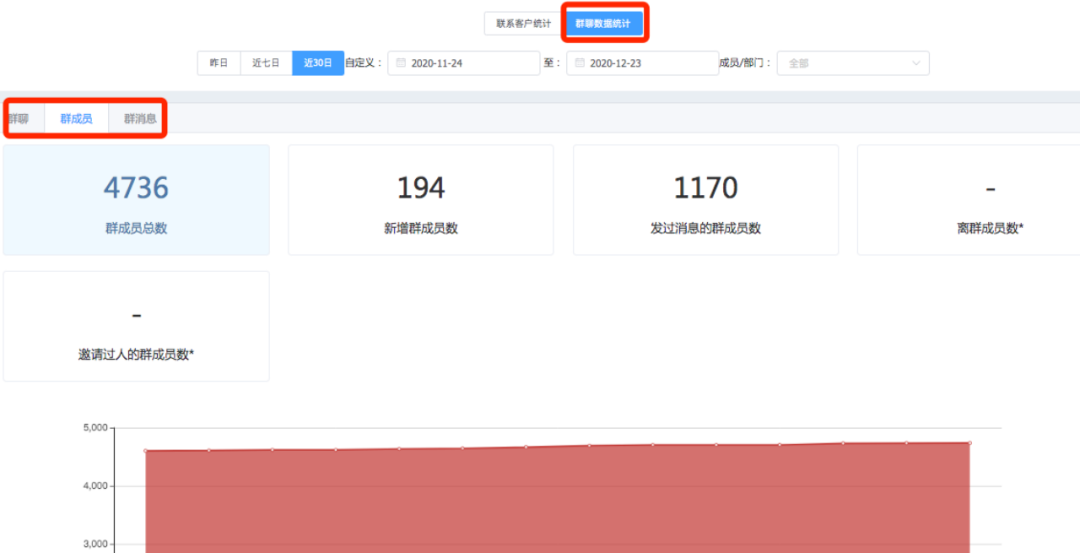Select the 群聊数据统计 button
Viewport: 1080px width, 553px height.
pos(603,23)
